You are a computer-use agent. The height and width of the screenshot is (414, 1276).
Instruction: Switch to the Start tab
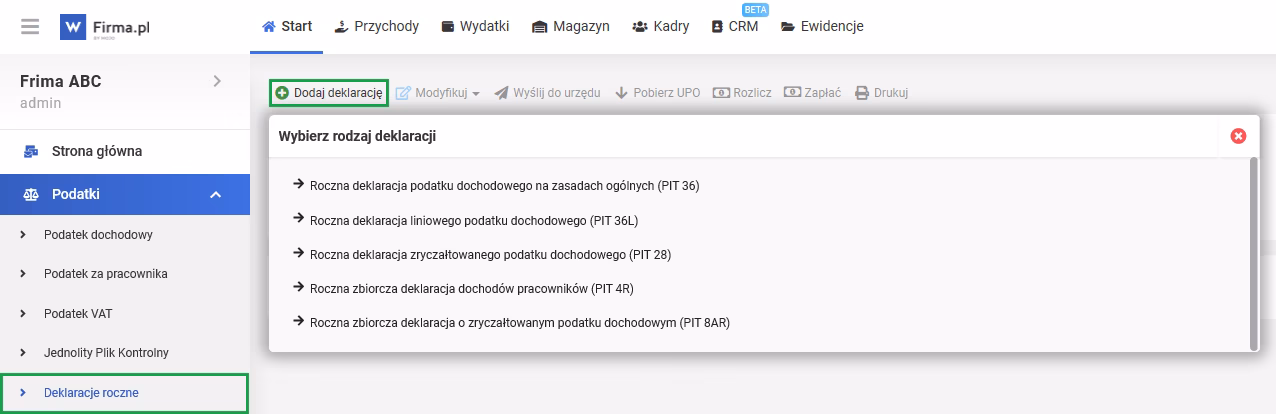tap(286, 27)
